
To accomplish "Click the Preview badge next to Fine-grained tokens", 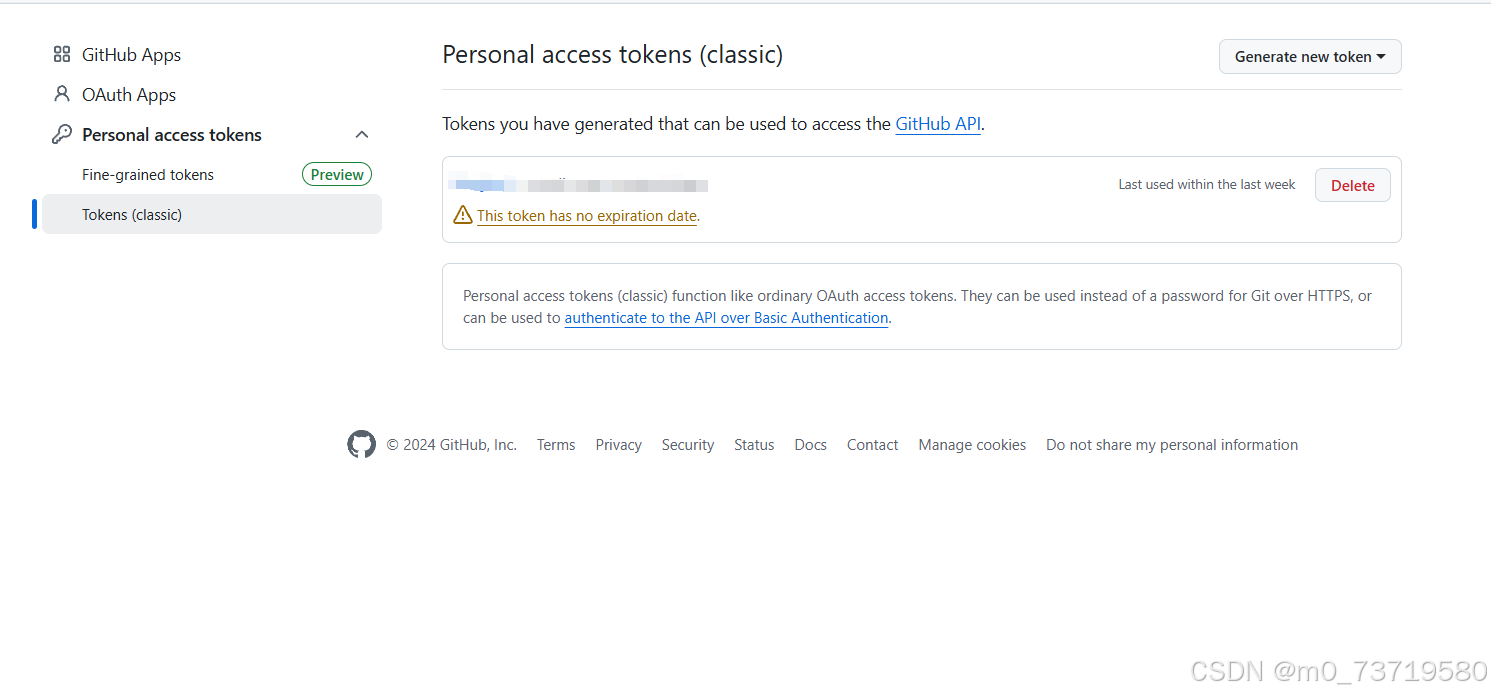I will 336,174.
